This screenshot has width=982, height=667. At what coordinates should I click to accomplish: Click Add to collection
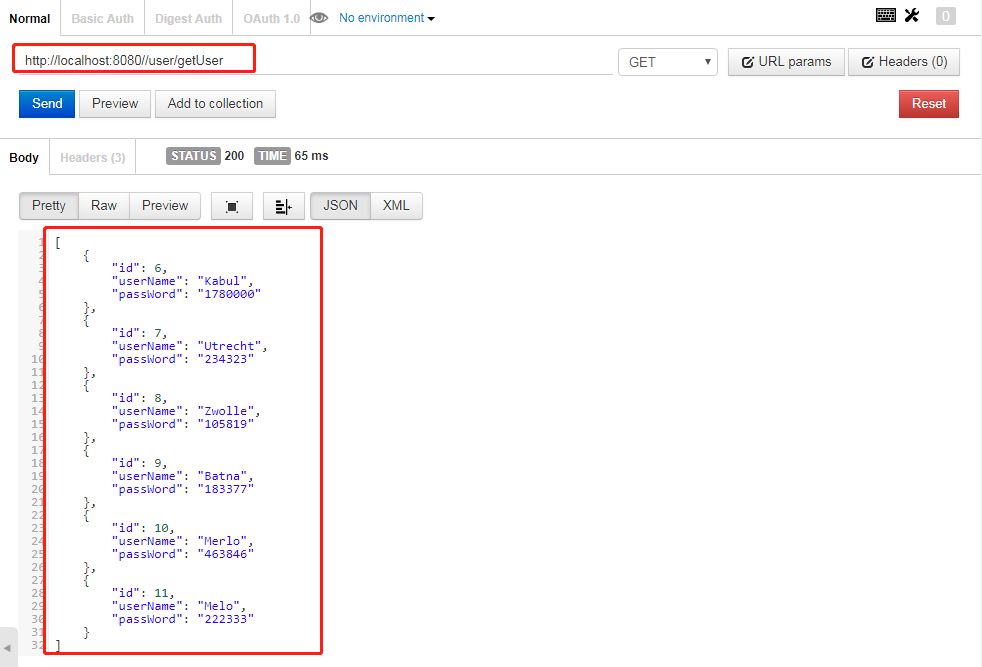(215, 103)
